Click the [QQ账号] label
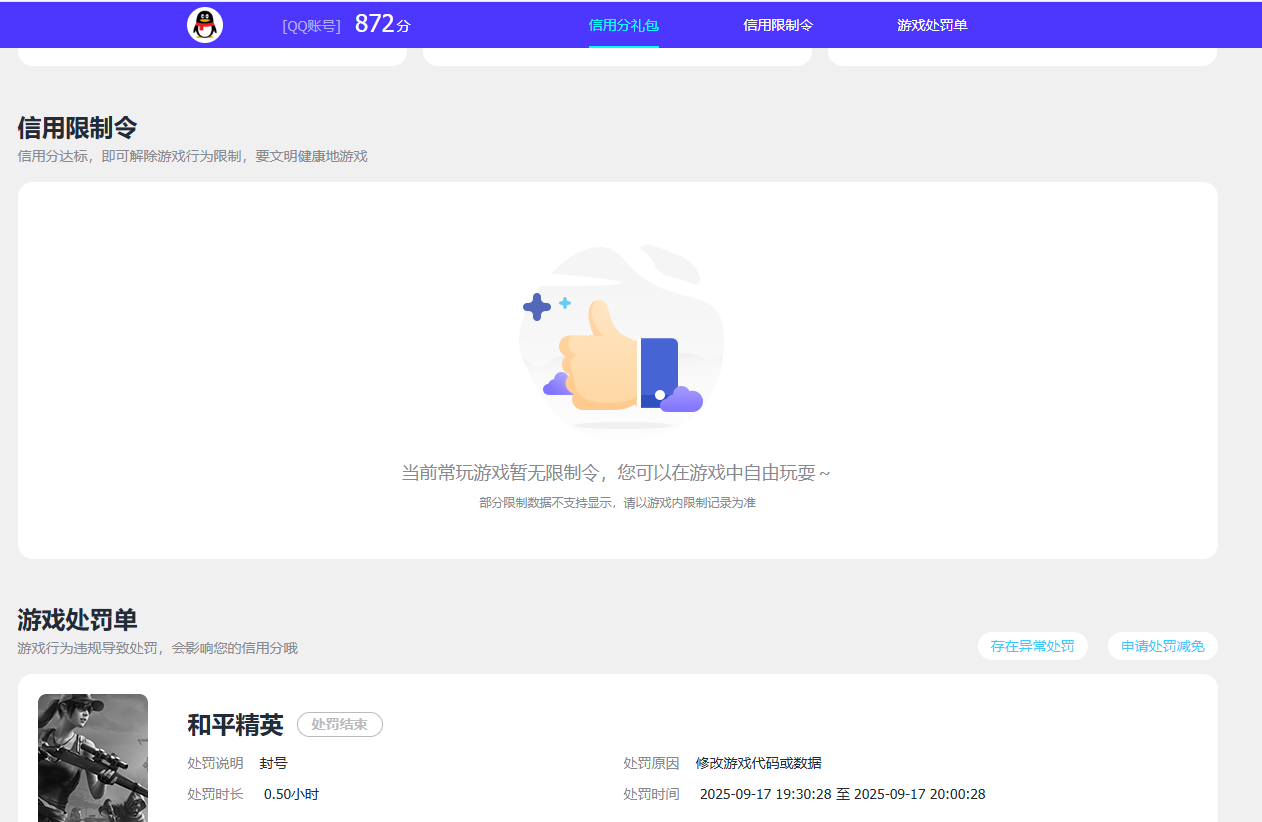This screenshot has width=1262, height=822. (x=312, y=26)
